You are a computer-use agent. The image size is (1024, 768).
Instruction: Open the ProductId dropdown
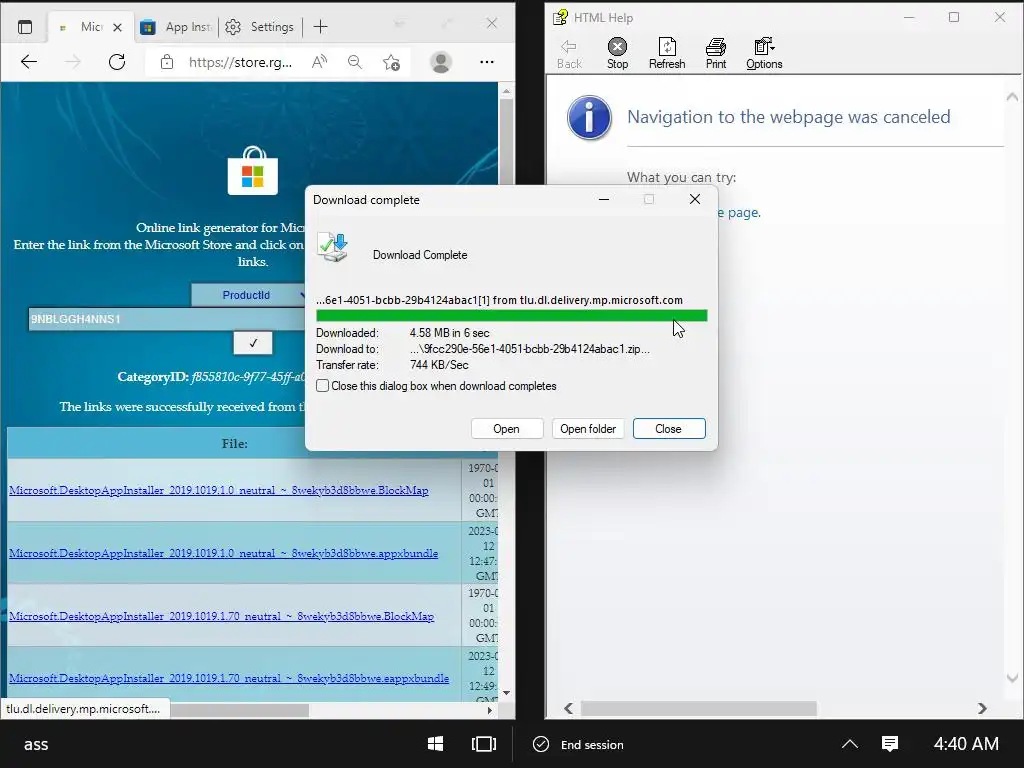coord(248,295)
